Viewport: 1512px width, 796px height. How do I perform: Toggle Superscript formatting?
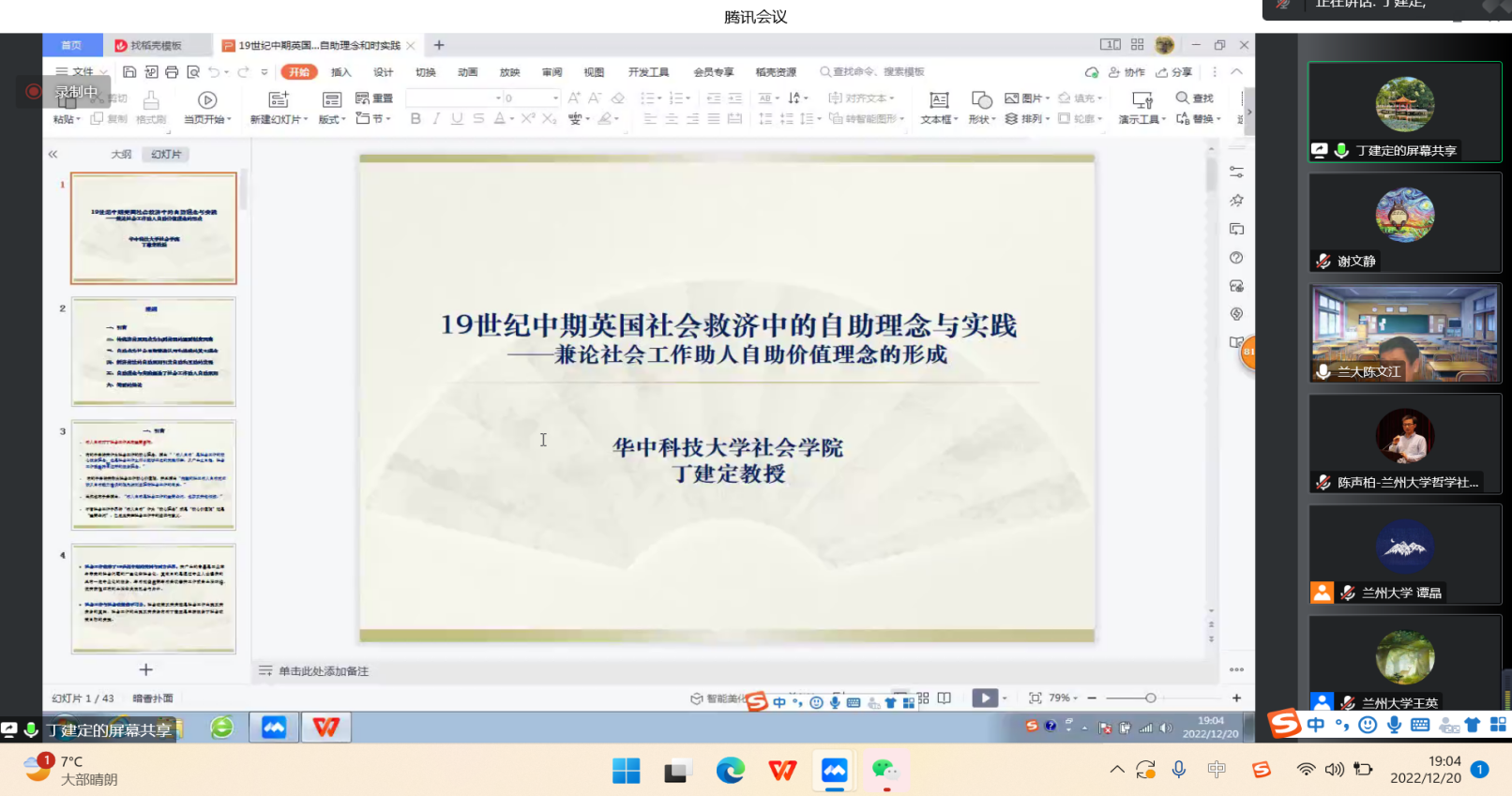tap(528, 118)
